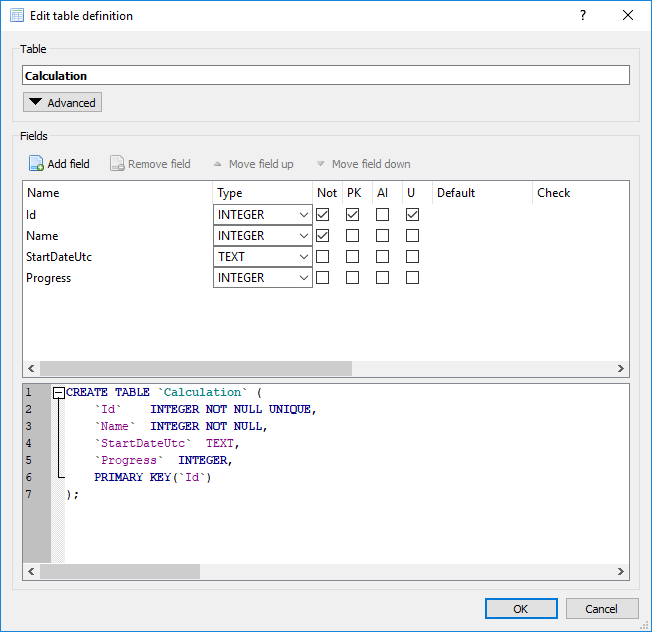This screenshot has width=652, height=632.
Task: Uncheck Not null for Id field
Action: 323,215
